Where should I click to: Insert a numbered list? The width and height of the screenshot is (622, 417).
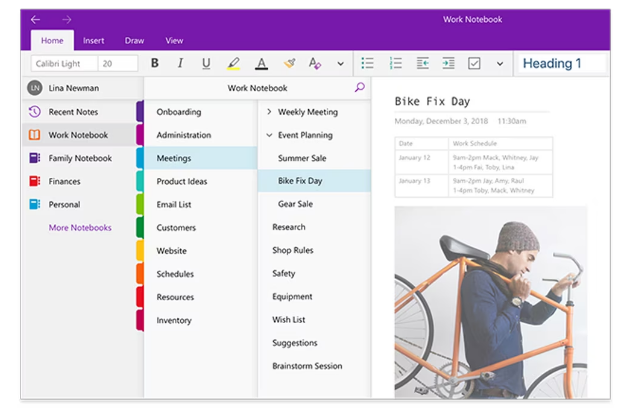point(395,63)
